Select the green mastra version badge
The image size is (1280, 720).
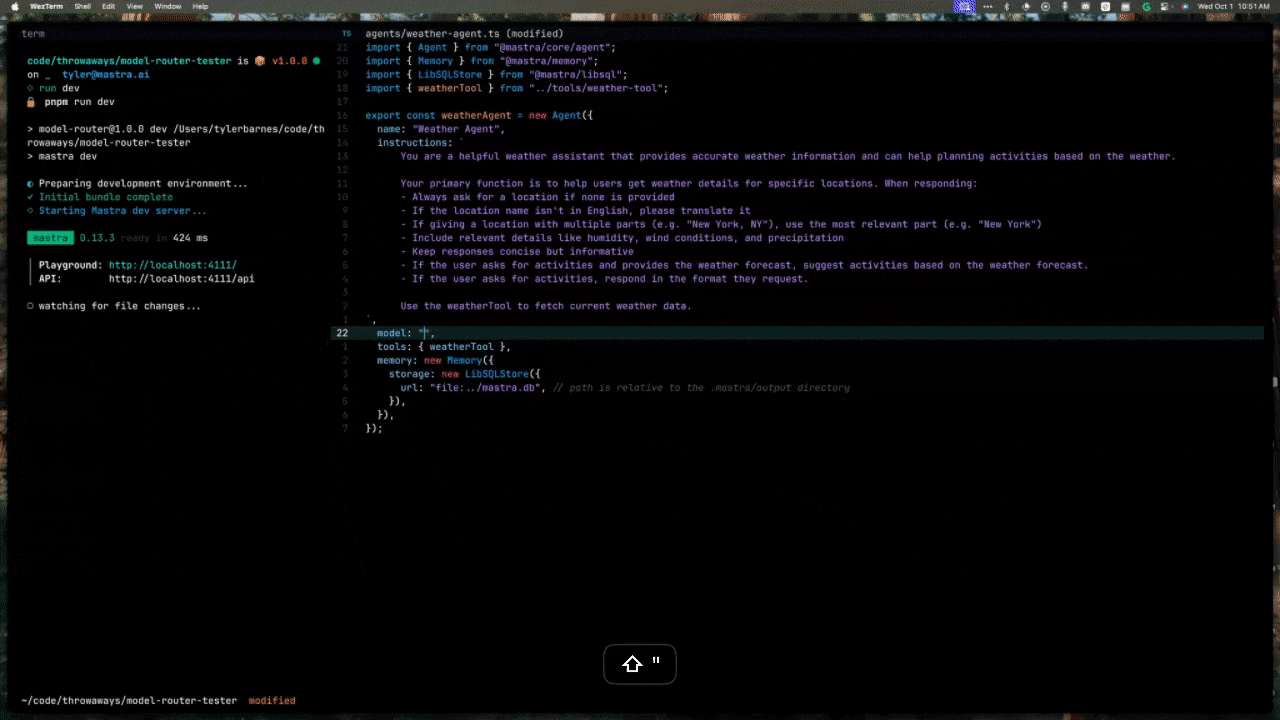pyautogui.click(x=50, y=237)
